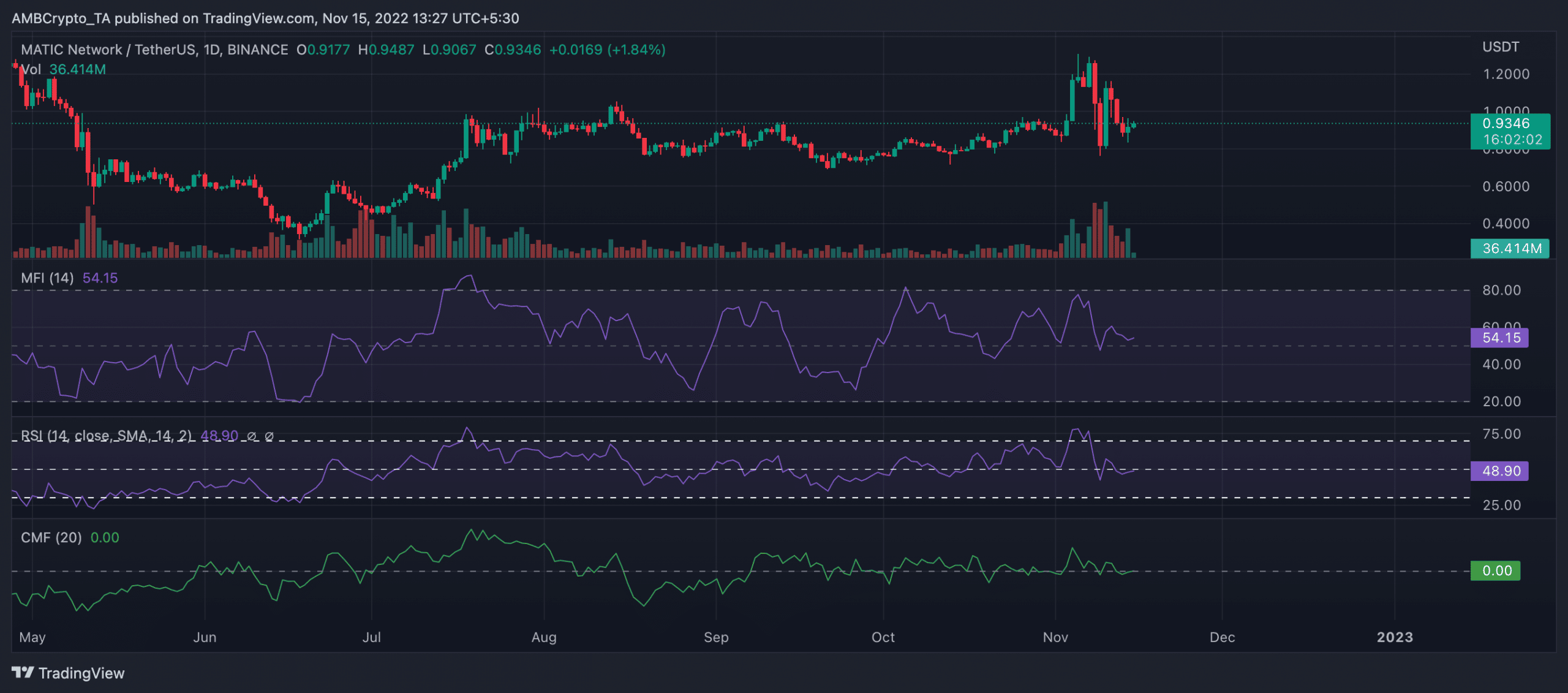Click the 0.4000 price axis label

[x=1506, y=224]
